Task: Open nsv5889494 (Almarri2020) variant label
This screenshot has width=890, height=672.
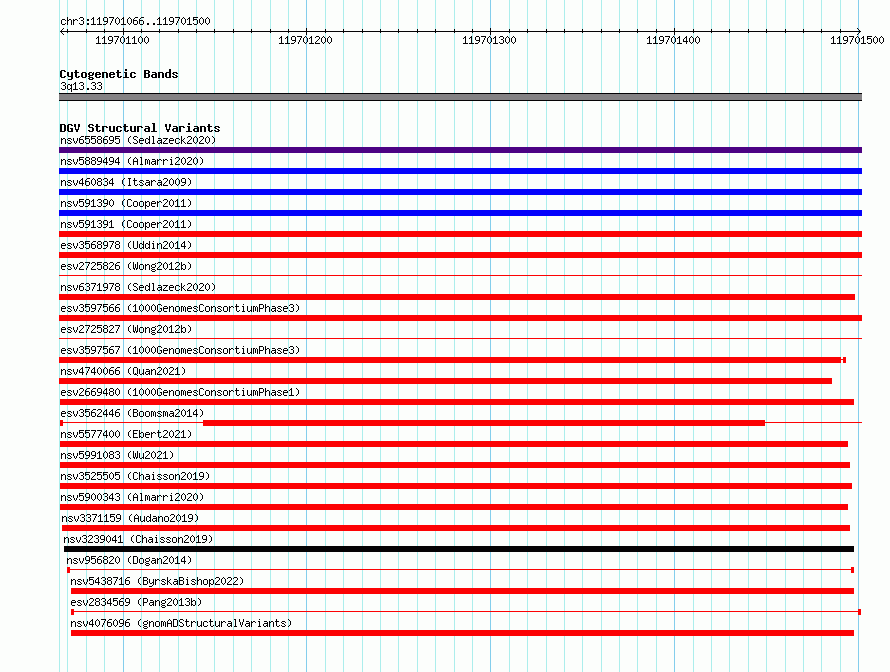Action: [132, 161]
